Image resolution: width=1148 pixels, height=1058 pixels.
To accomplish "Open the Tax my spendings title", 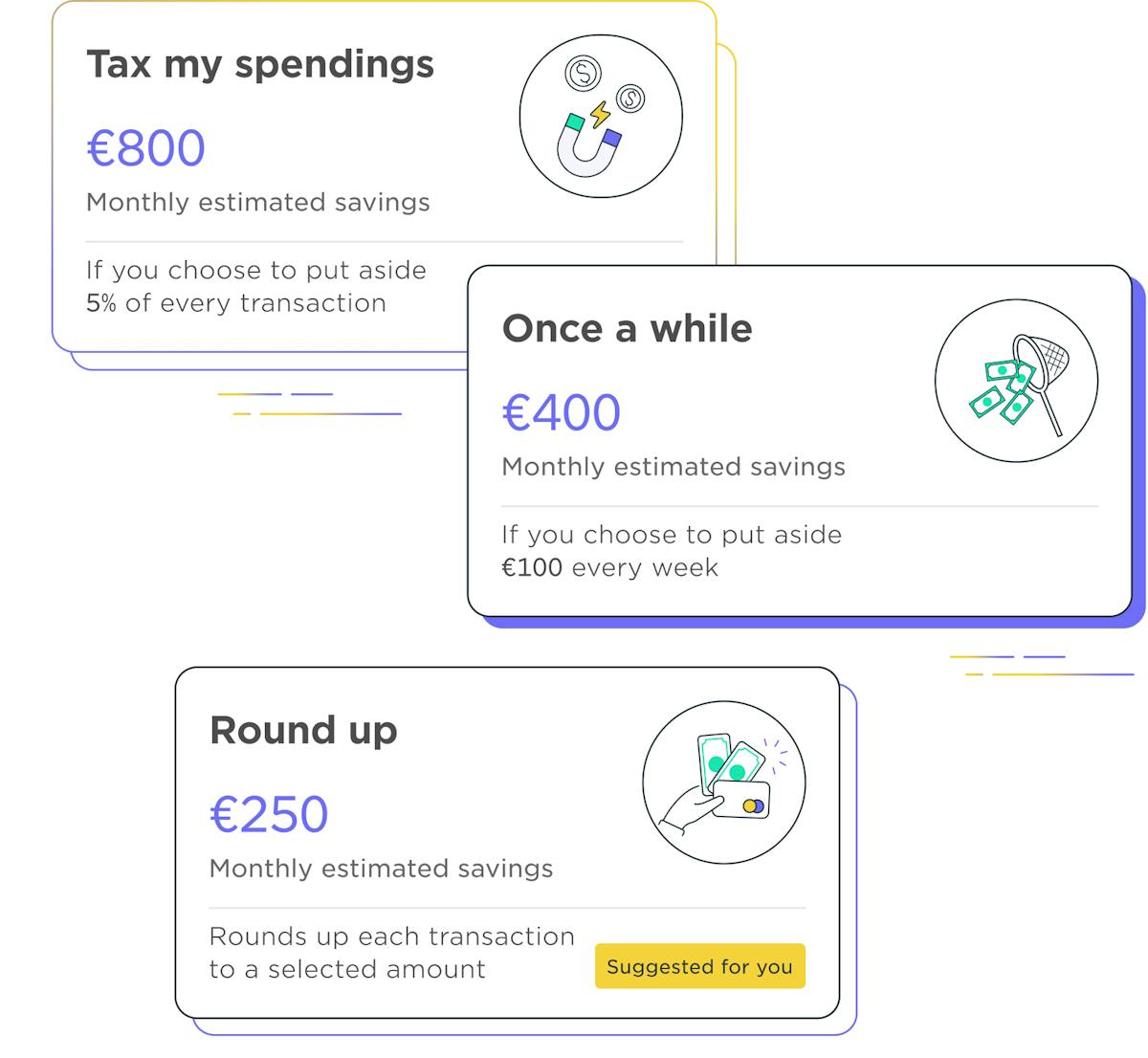I will pyautogui.click(x=260, y=64).
